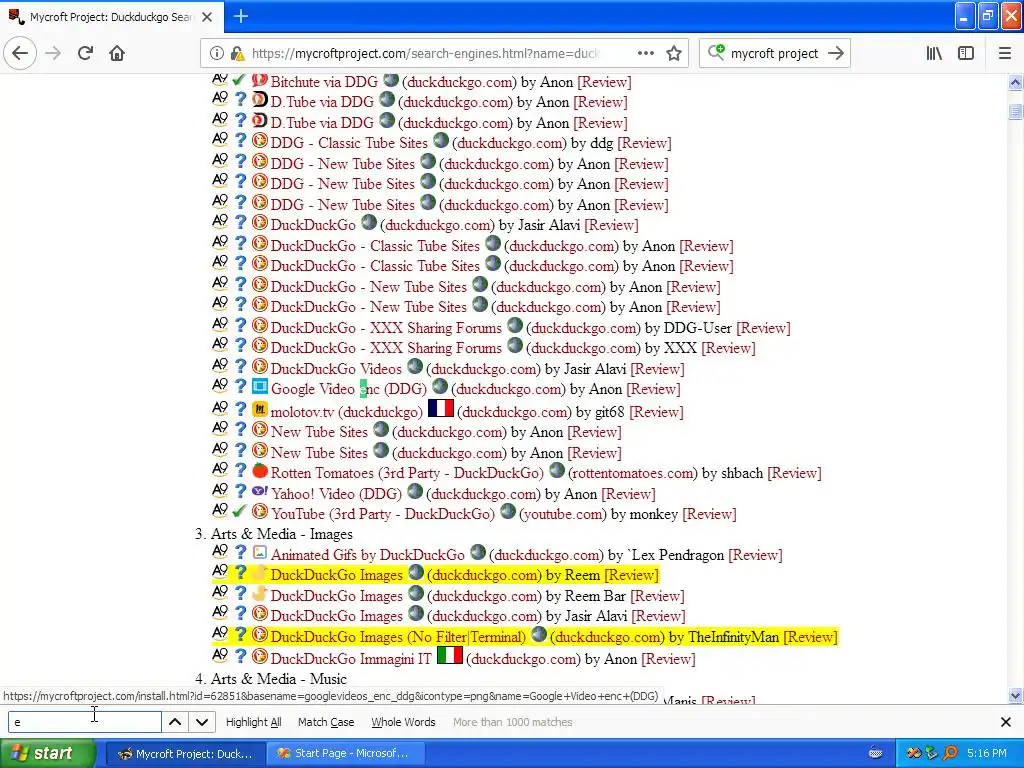Run the mycroft project search arrow
This screenshot has height=768, width=1024.
[835, 54]
